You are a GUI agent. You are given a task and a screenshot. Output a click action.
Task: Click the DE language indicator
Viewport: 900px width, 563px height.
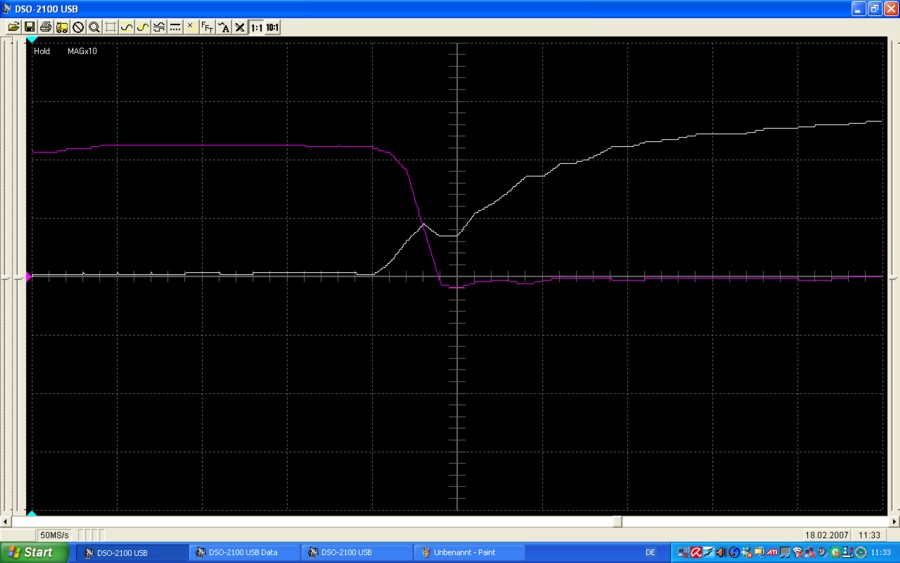tap(650, 553)
